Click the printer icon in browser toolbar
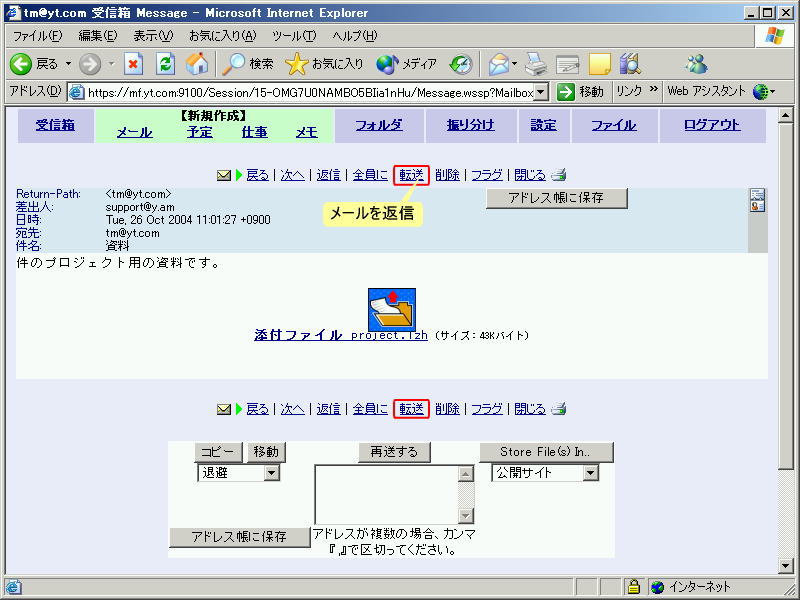The width and height of the screenshot is (800, 600). 536,64
